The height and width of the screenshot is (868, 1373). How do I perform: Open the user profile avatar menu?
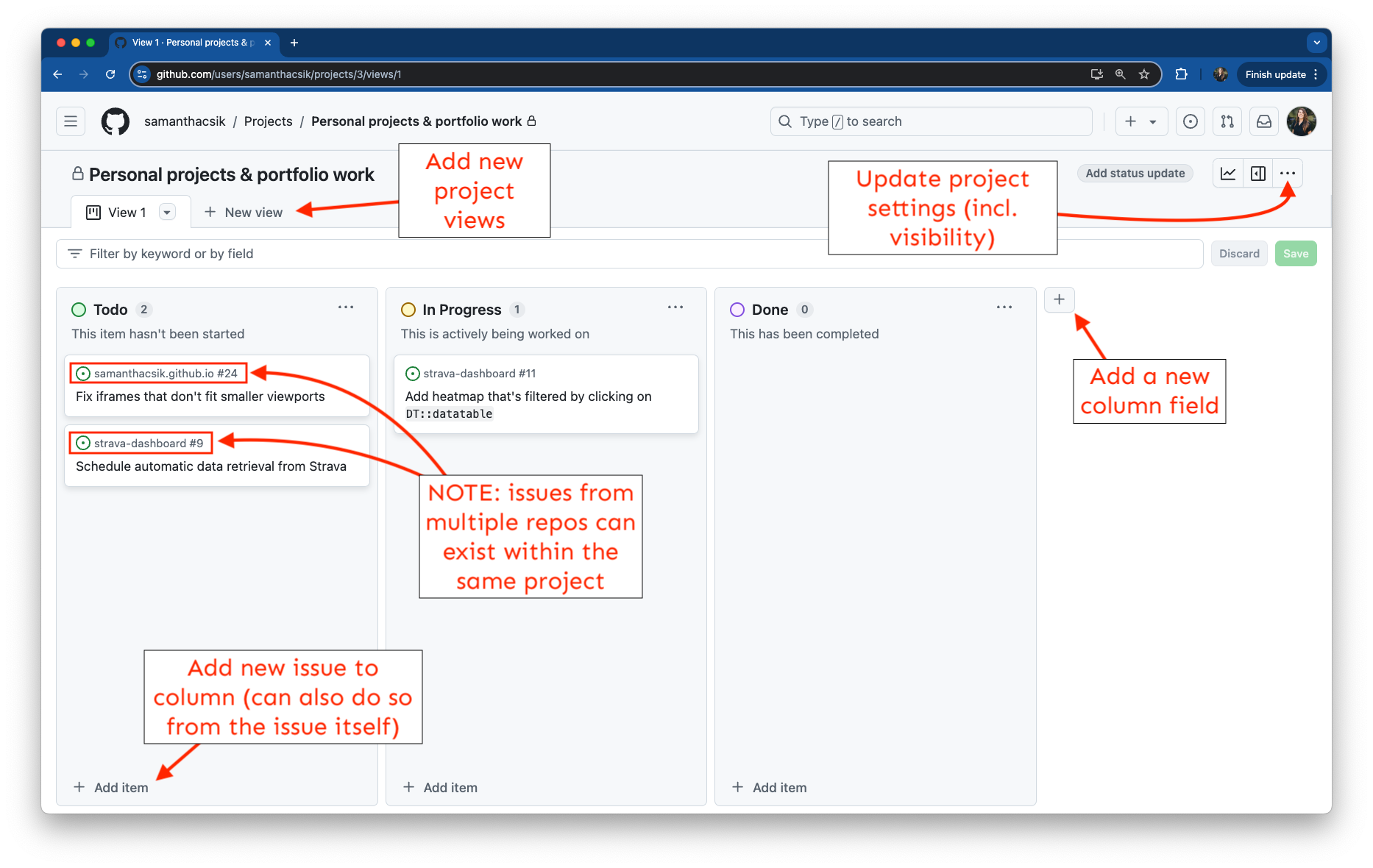tap(1301, 121)
